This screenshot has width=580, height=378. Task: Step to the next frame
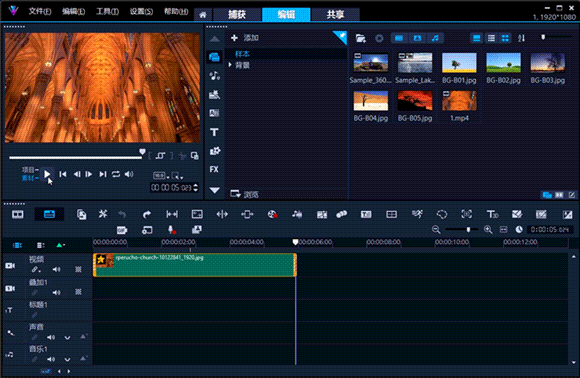pyautogui.click(x=89, y=174)
